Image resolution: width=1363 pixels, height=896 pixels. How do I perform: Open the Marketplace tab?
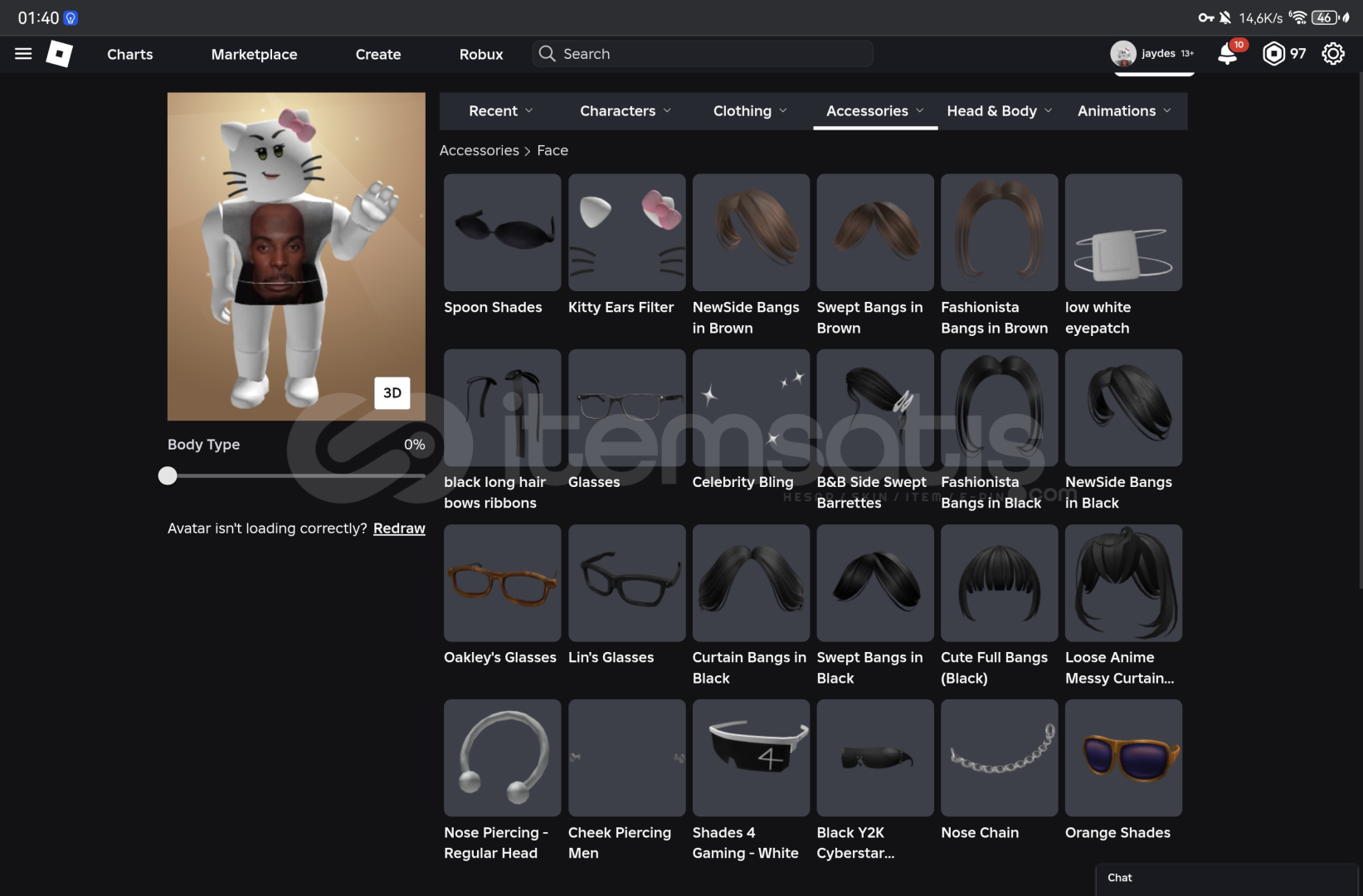coord(254,54)
